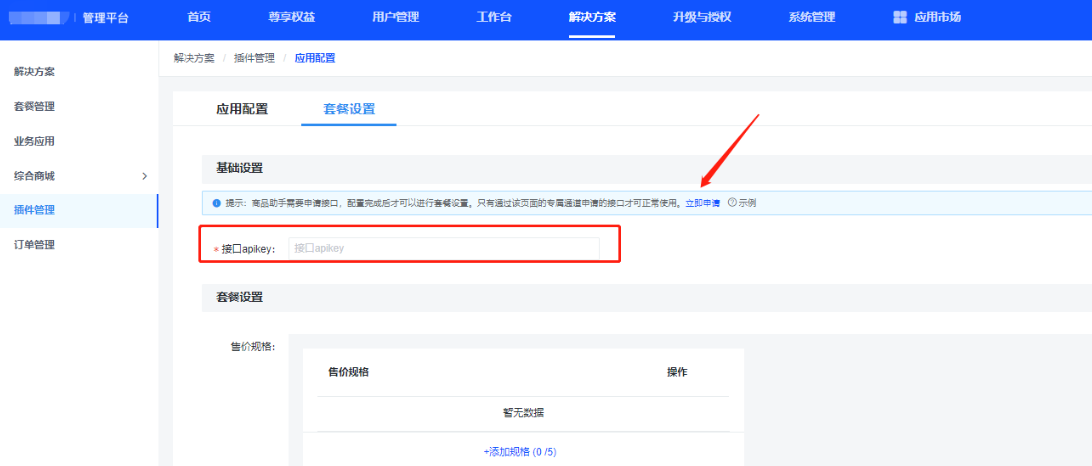Click the 插件管理 breadcrumb link
Screen dimensions: 1092x466
pos(254,59)
